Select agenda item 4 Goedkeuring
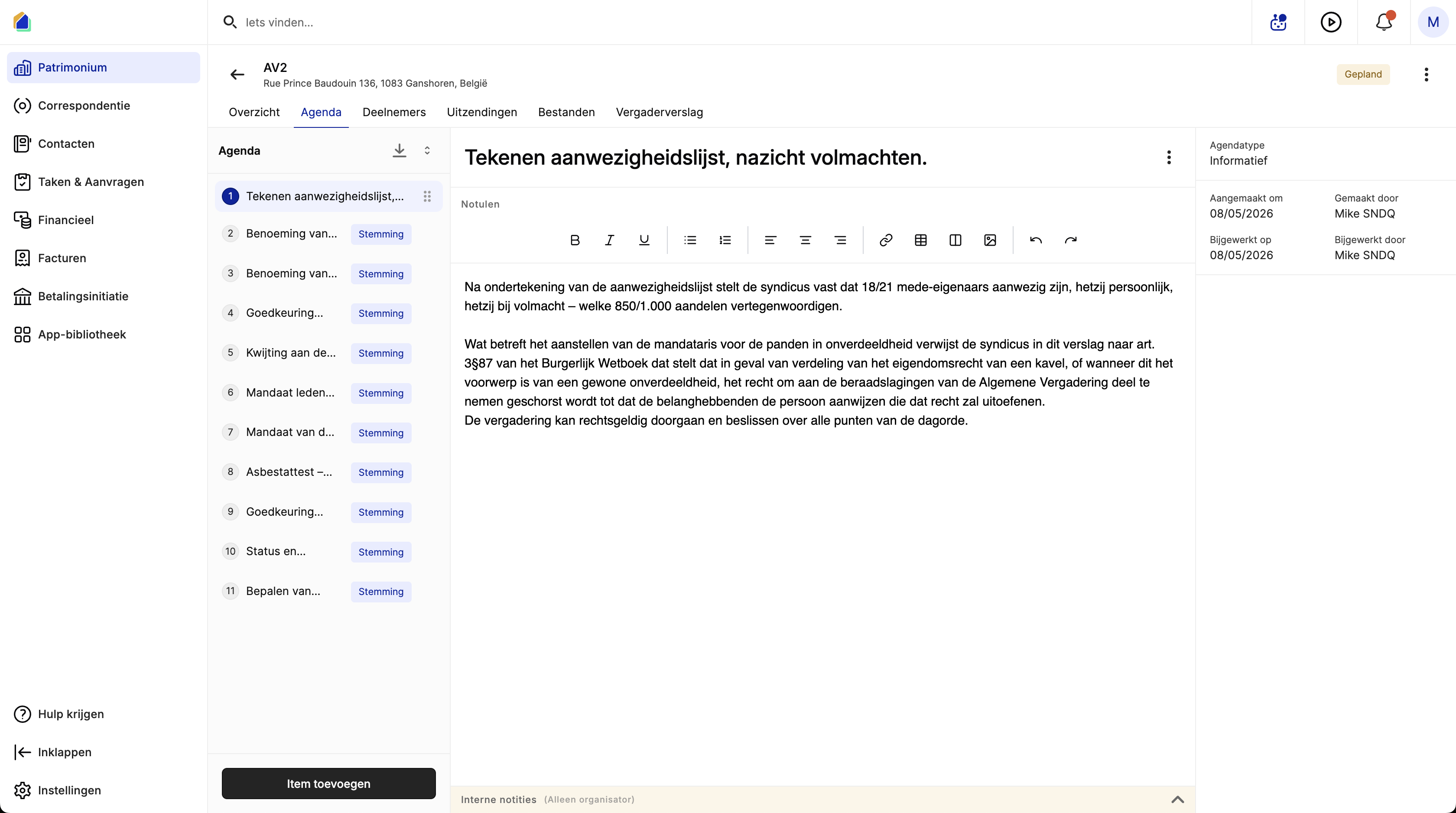Screen dimensions: 1456x813 coord(328,313)
